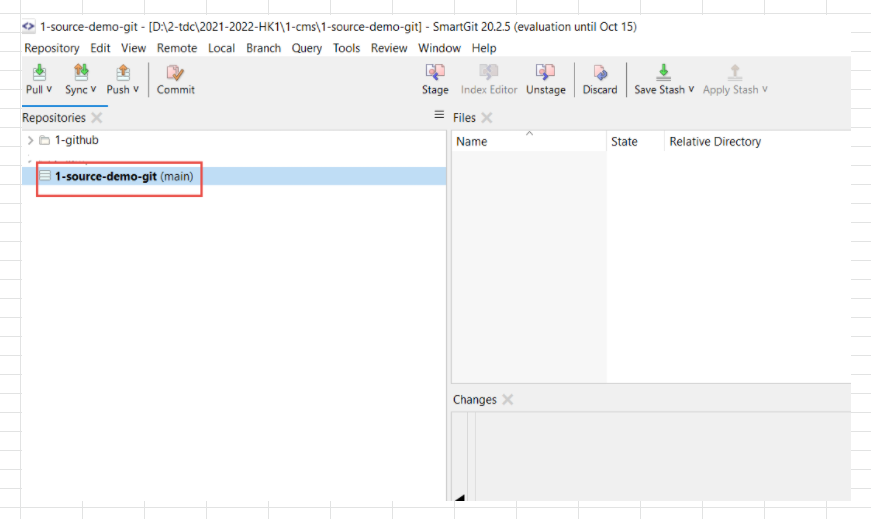
Task: Click the Stage toolbar icon
Action: [435, 72]
